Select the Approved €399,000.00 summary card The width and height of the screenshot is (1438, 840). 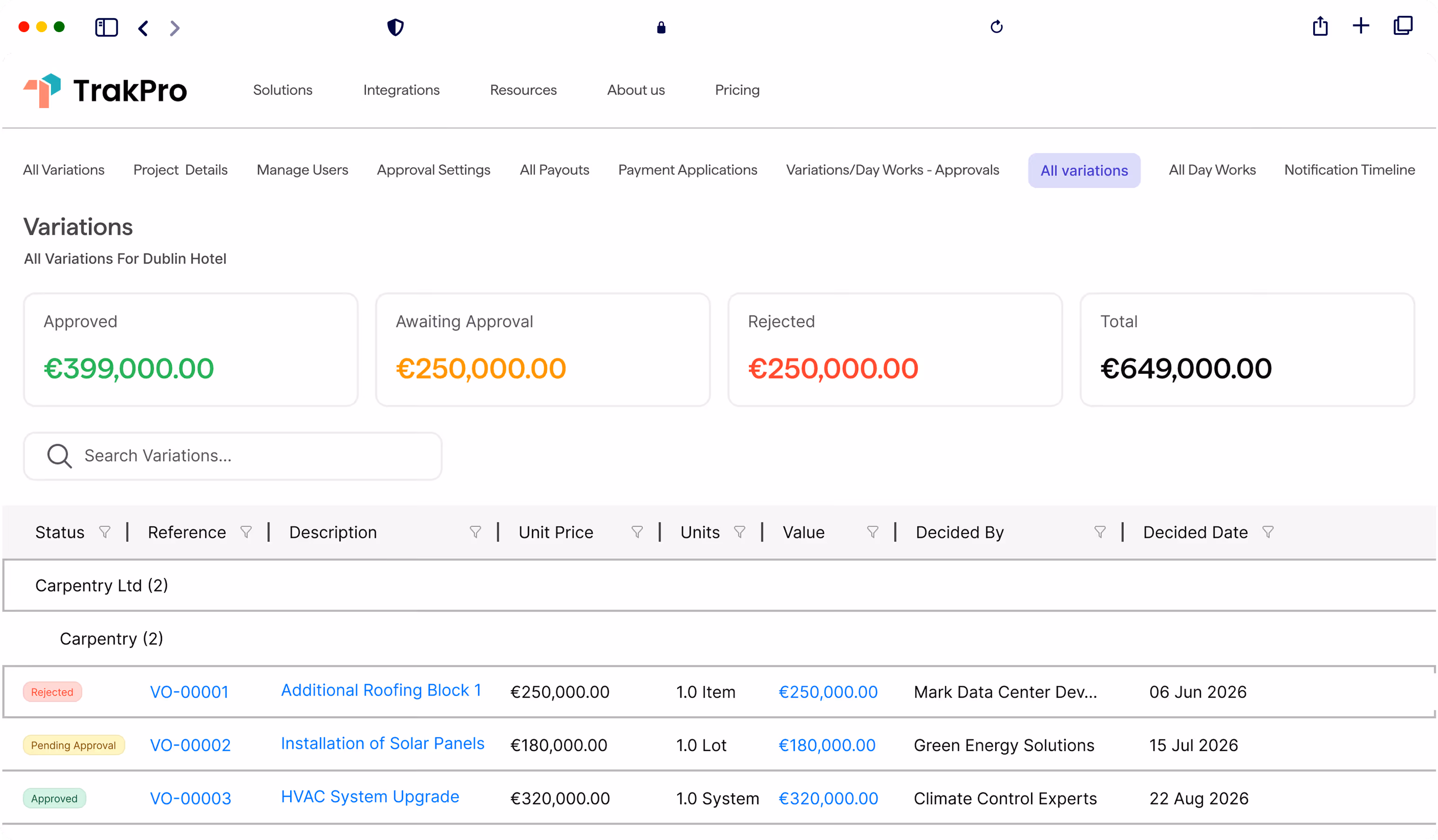coord(190,350)
